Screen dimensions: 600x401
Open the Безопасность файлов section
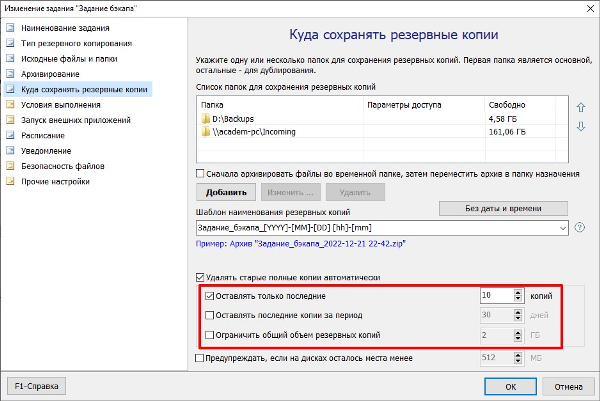(62, 166)
